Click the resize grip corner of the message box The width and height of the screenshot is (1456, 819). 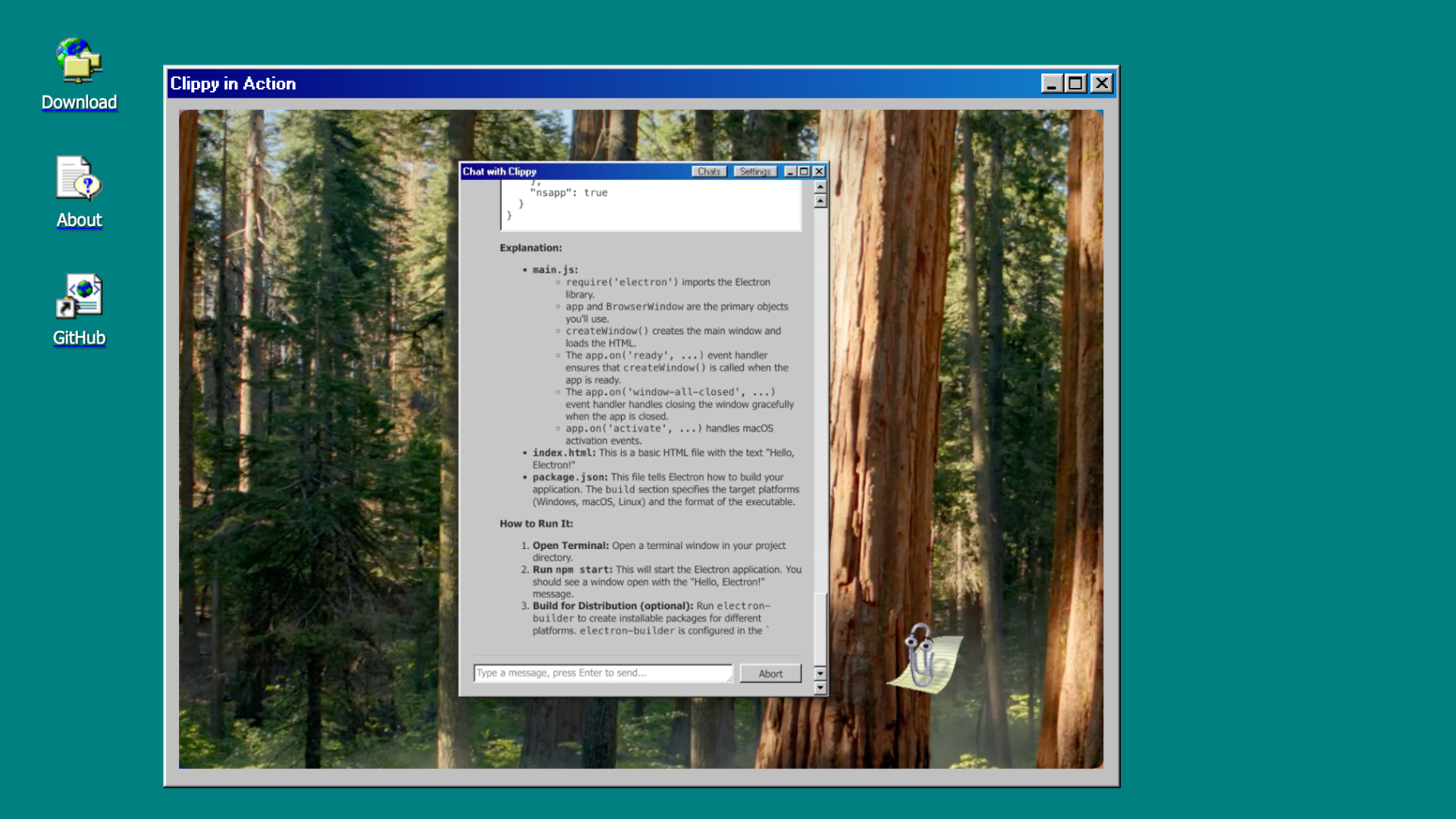point(730,681)
